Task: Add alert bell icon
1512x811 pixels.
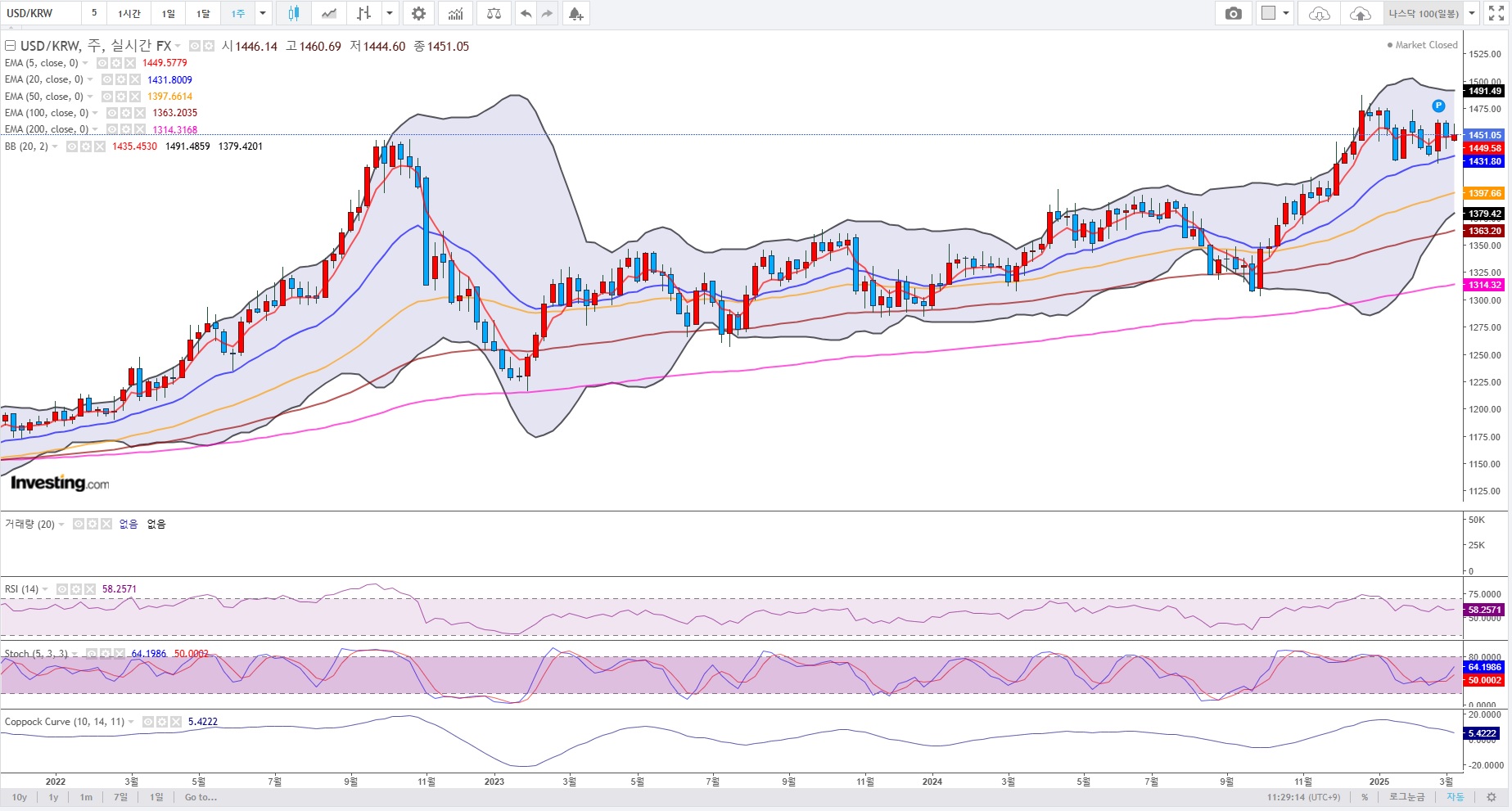Action: pyautogui.click(x=575, y=13)
